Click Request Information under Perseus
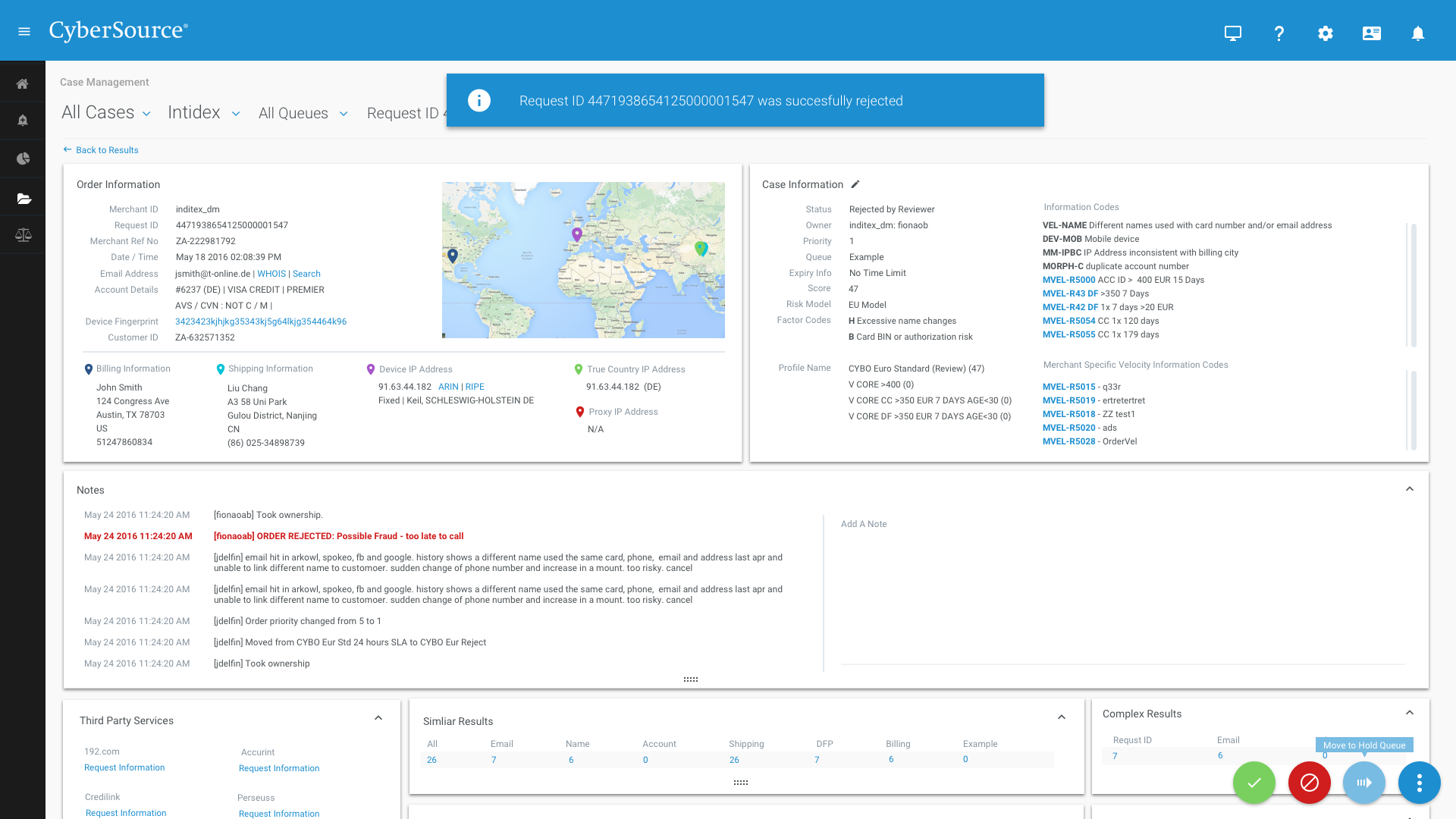The height and width of the screenshot is (819, 1456). pyautogui.click(x=279, y=814)
